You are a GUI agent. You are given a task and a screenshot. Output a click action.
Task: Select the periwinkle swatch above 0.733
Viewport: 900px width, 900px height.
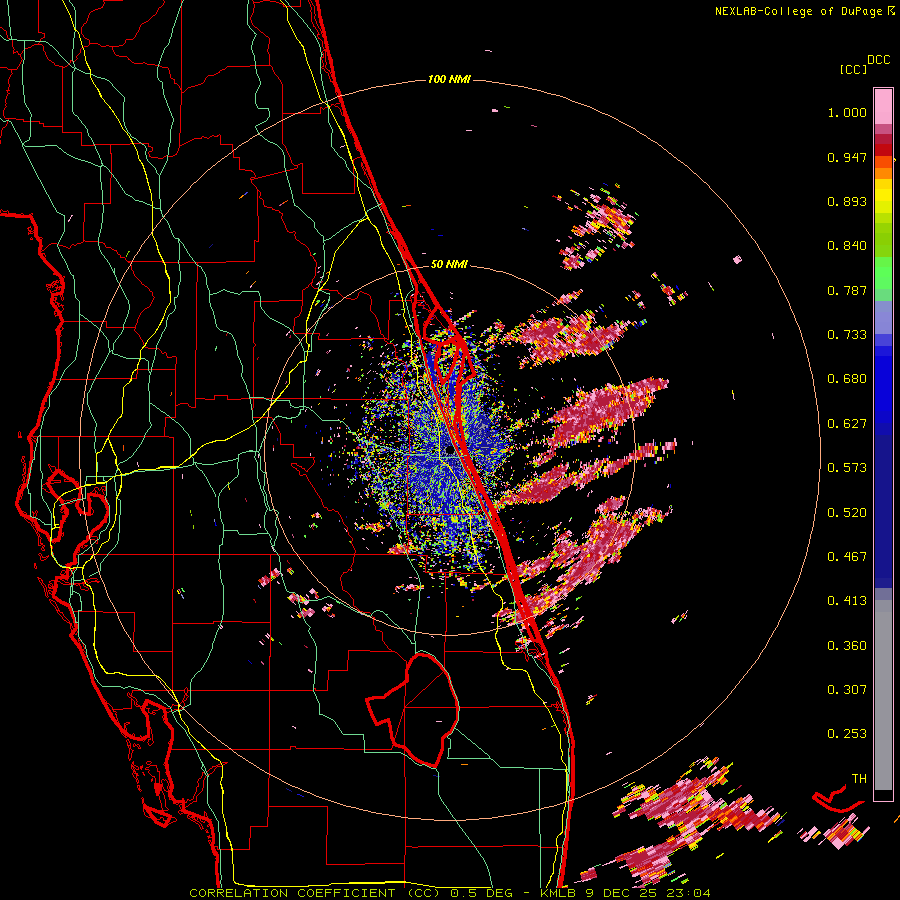pos(883,317)
